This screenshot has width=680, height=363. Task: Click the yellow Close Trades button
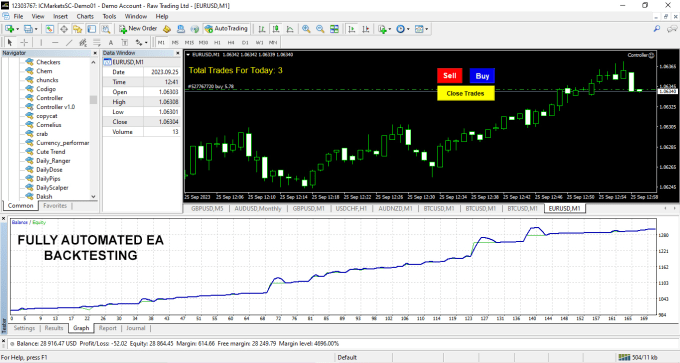[x=466, y=93]
